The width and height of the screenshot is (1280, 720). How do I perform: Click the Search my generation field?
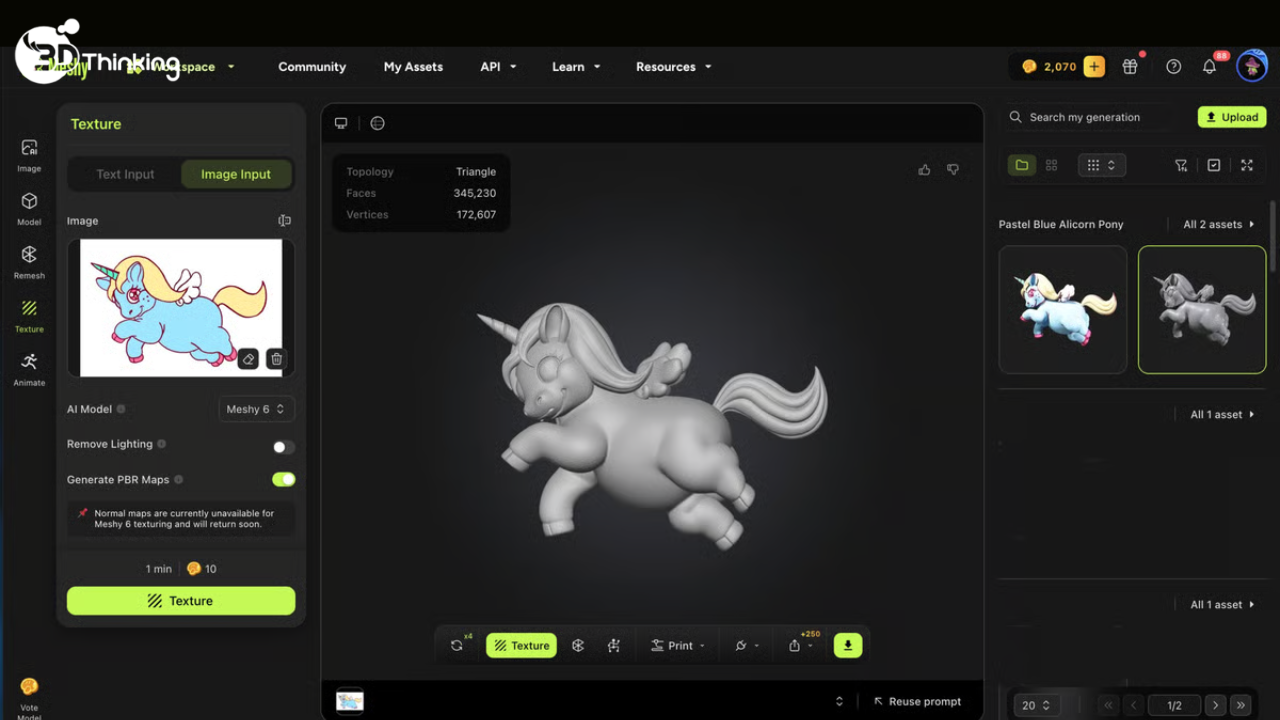(x=1095, y=117)
